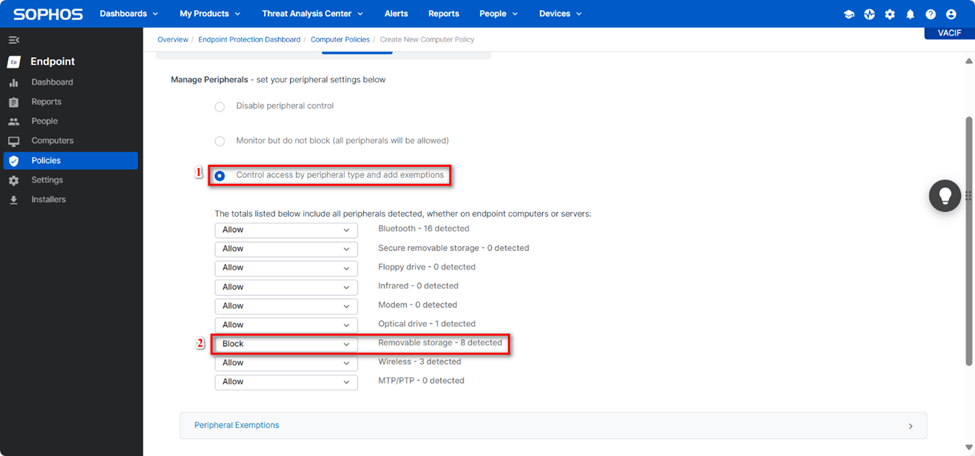This screenshot has height=456, width=975.
Task: Expand the Peripheral Exemptions section
Action: [553, 425]
